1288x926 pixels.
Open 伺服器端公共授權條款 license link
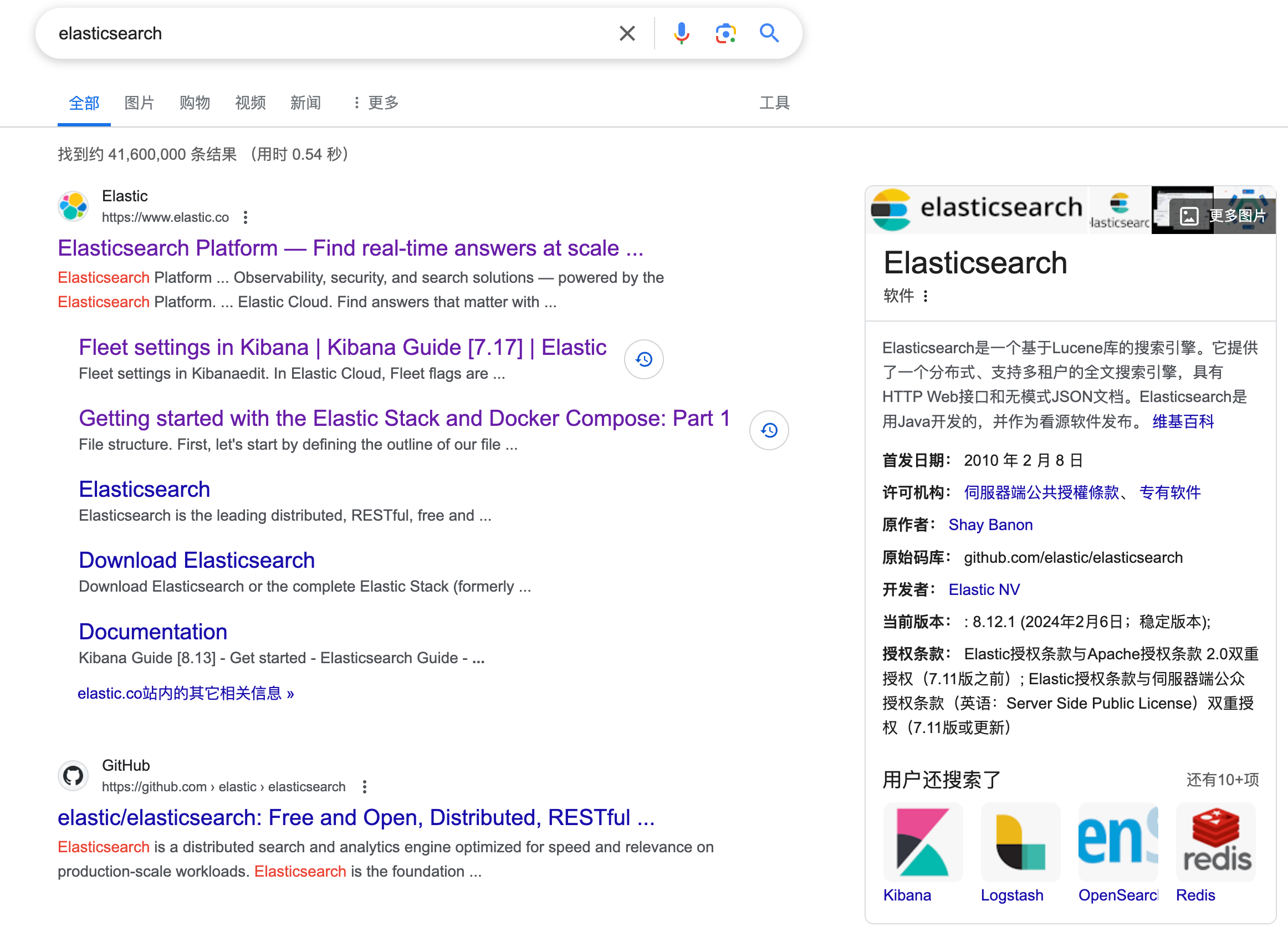coord(1041,492)
